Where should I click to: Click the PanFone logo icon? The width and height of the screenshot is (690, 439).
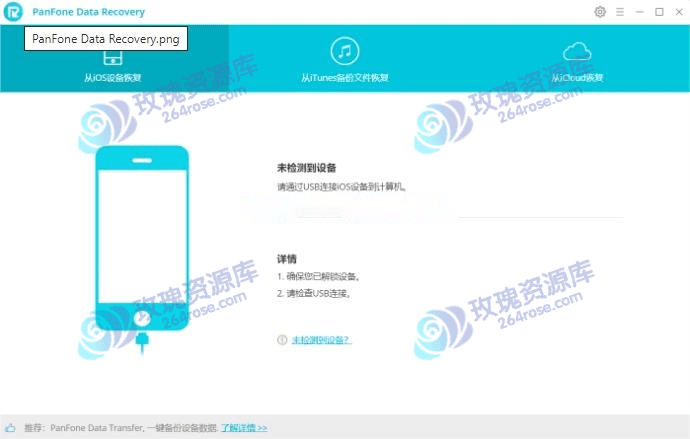pos(13,12)
